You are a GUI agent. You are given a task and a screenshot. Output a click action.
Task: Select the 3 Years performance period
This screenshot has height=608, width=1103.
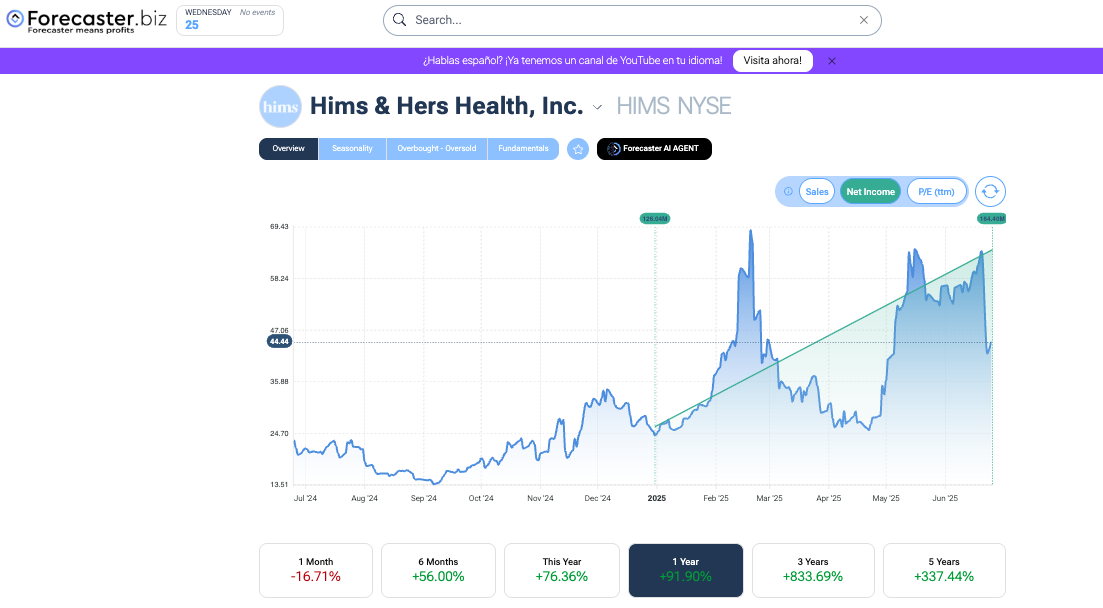[813, 570]
